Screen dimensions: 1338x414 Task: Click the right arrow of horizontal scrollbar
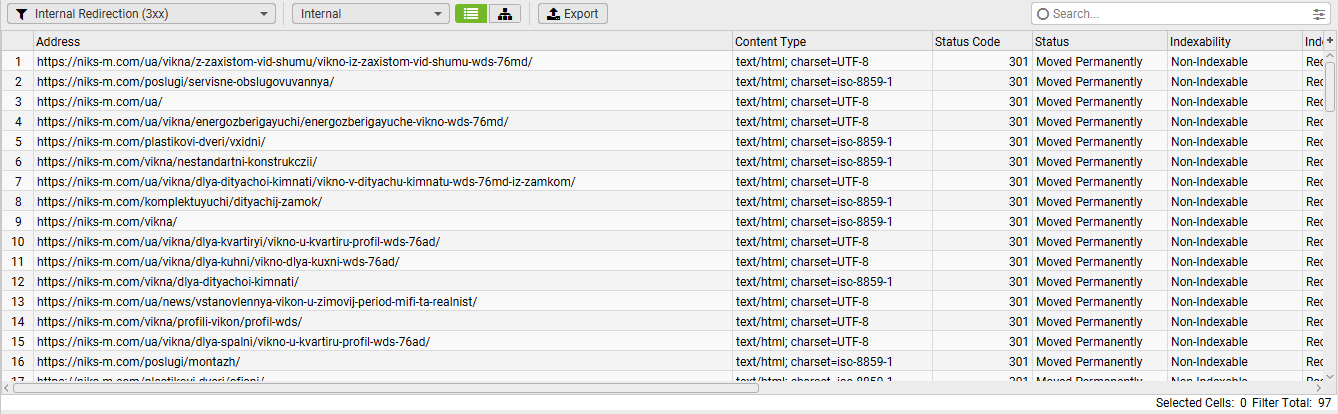point(1318,388)
